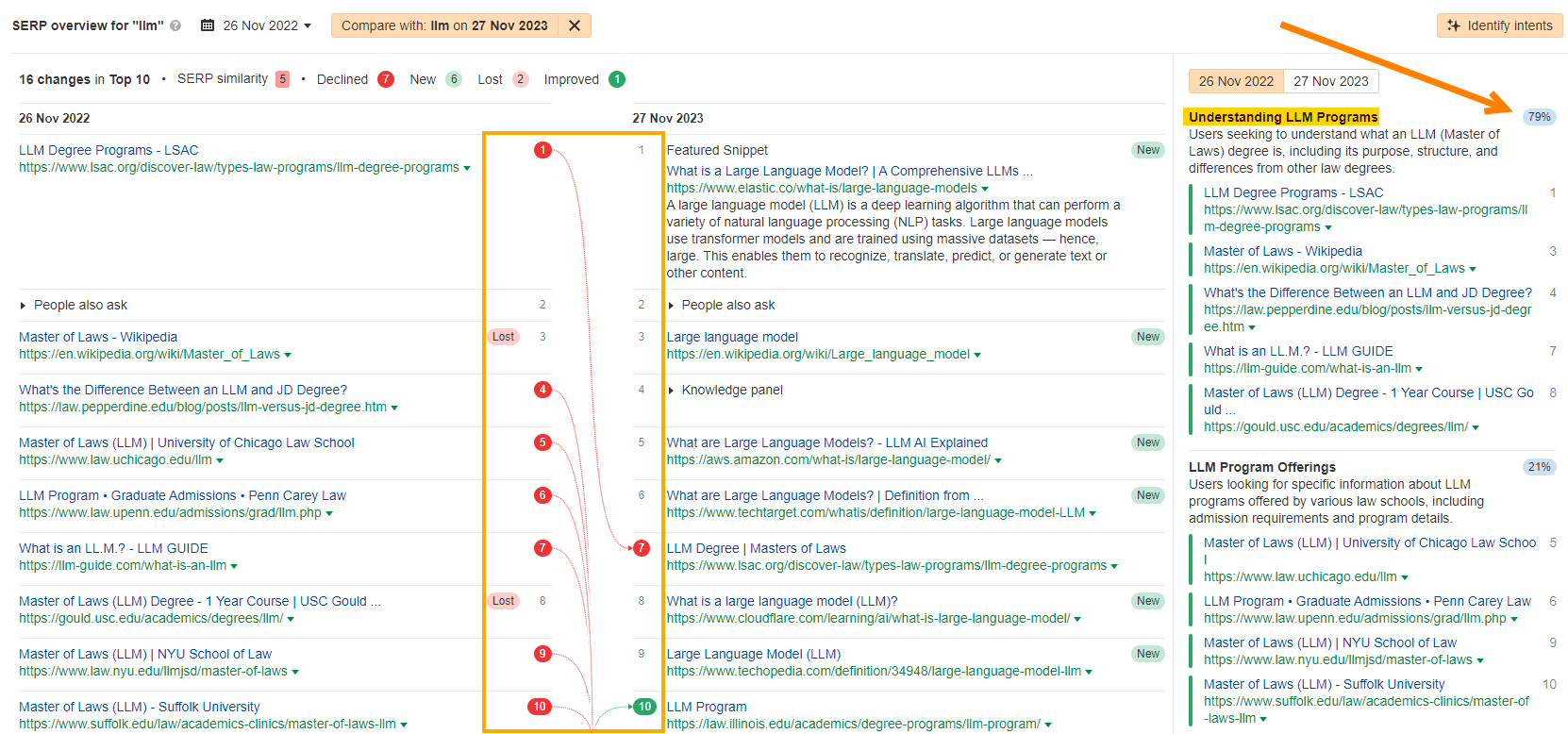The width and height of the screenshot is (1568, 734).
Task: Click the 79% intent share badge
Action: click(1539, 117)
